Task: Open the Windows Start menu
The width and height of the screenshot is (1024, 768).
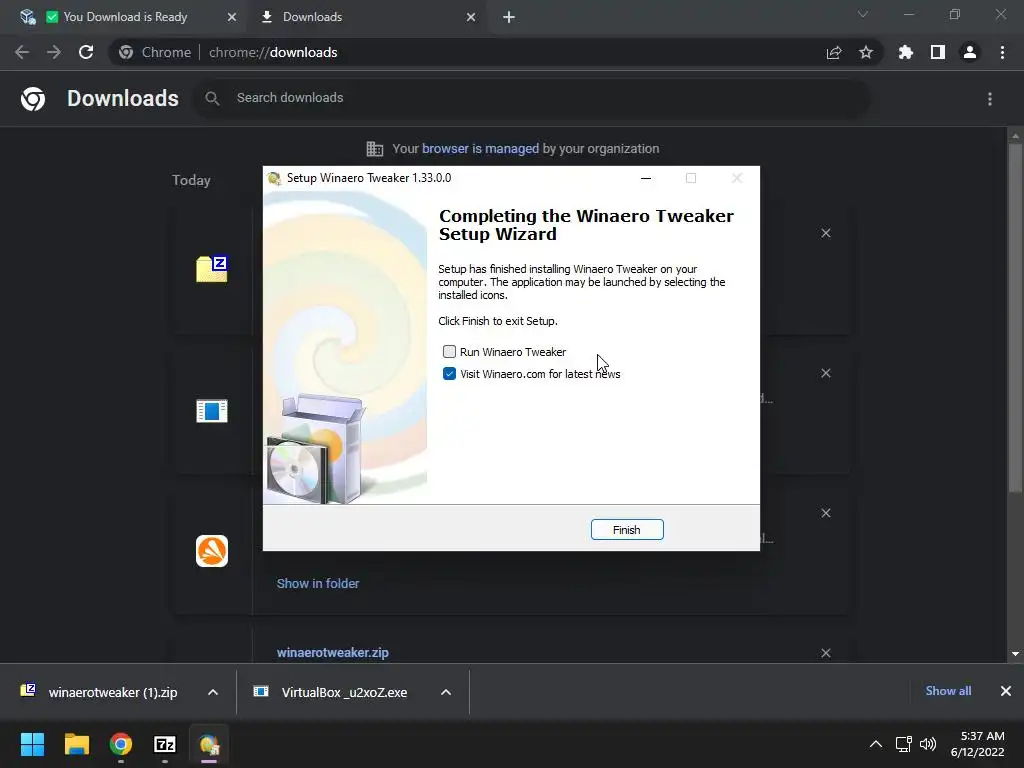Action: (32, 744)
